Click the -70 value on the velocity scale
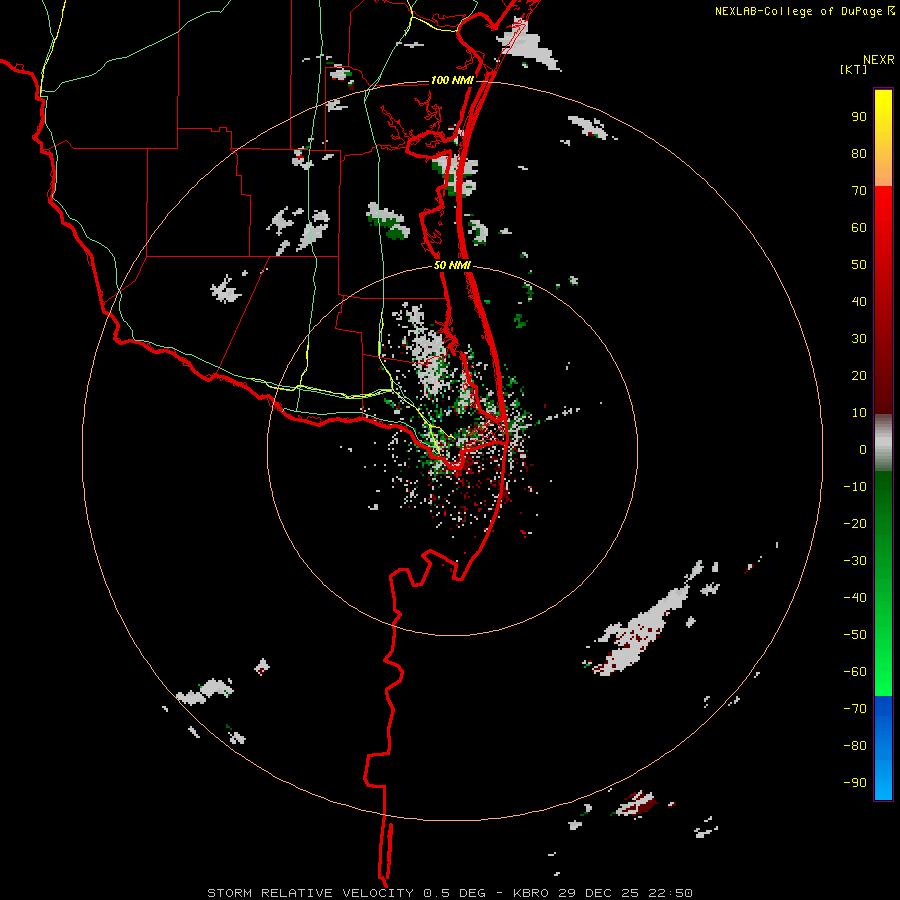 pos(855,709)
